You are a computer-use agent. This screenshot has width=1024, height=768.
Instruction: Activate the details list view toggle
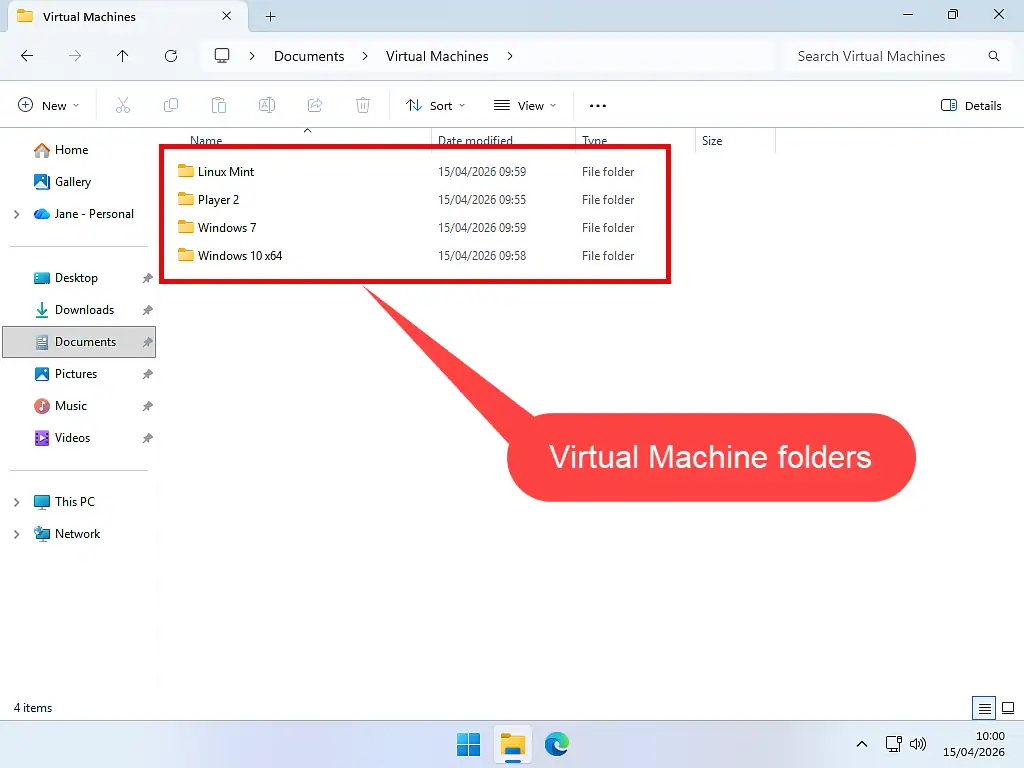coord(983,707)
